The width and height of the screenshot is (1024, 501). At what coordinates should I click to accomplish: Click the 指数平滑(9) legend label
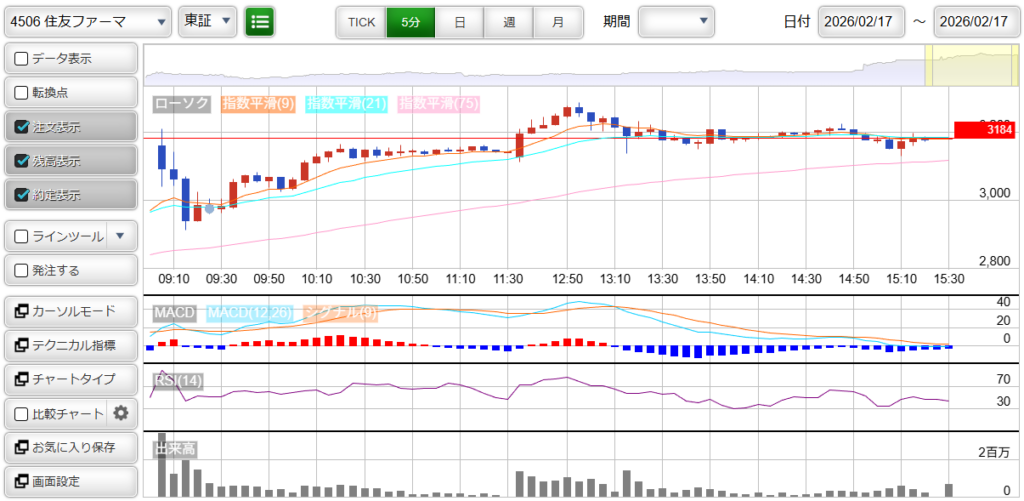point(258,103)
